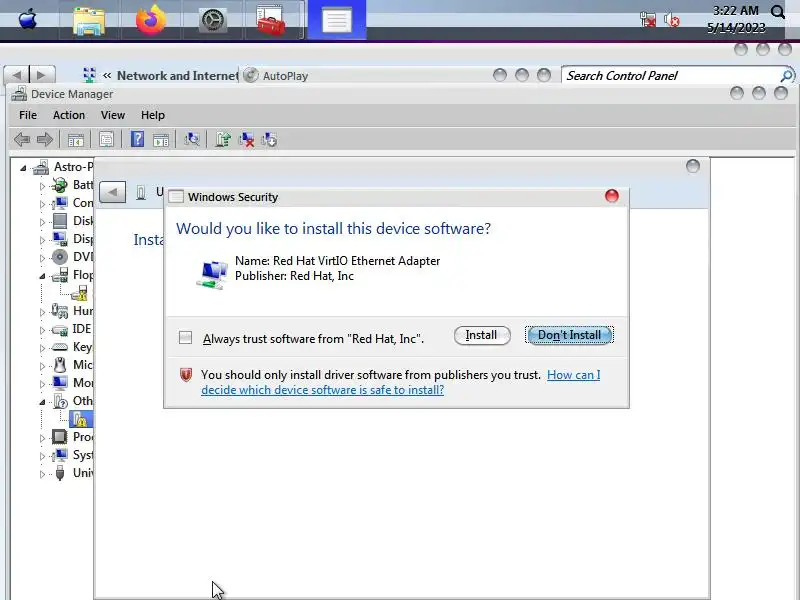Screen dimensions: 800x600
Task: Select the active notepad-style taskbar icon
Action: [x=337, y=20]
